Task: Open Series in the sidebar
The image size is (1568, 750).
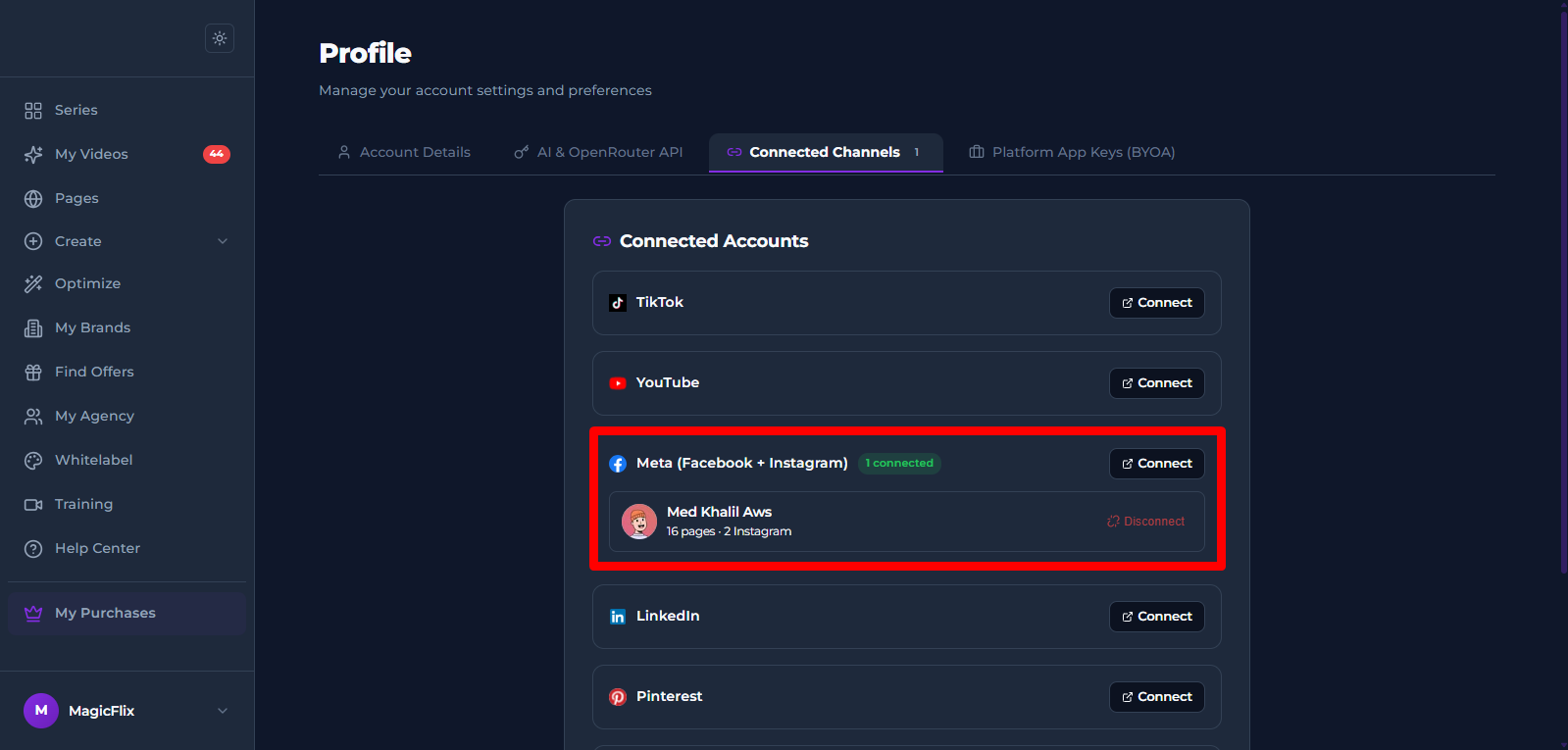Action: click(x=127, y=111)
